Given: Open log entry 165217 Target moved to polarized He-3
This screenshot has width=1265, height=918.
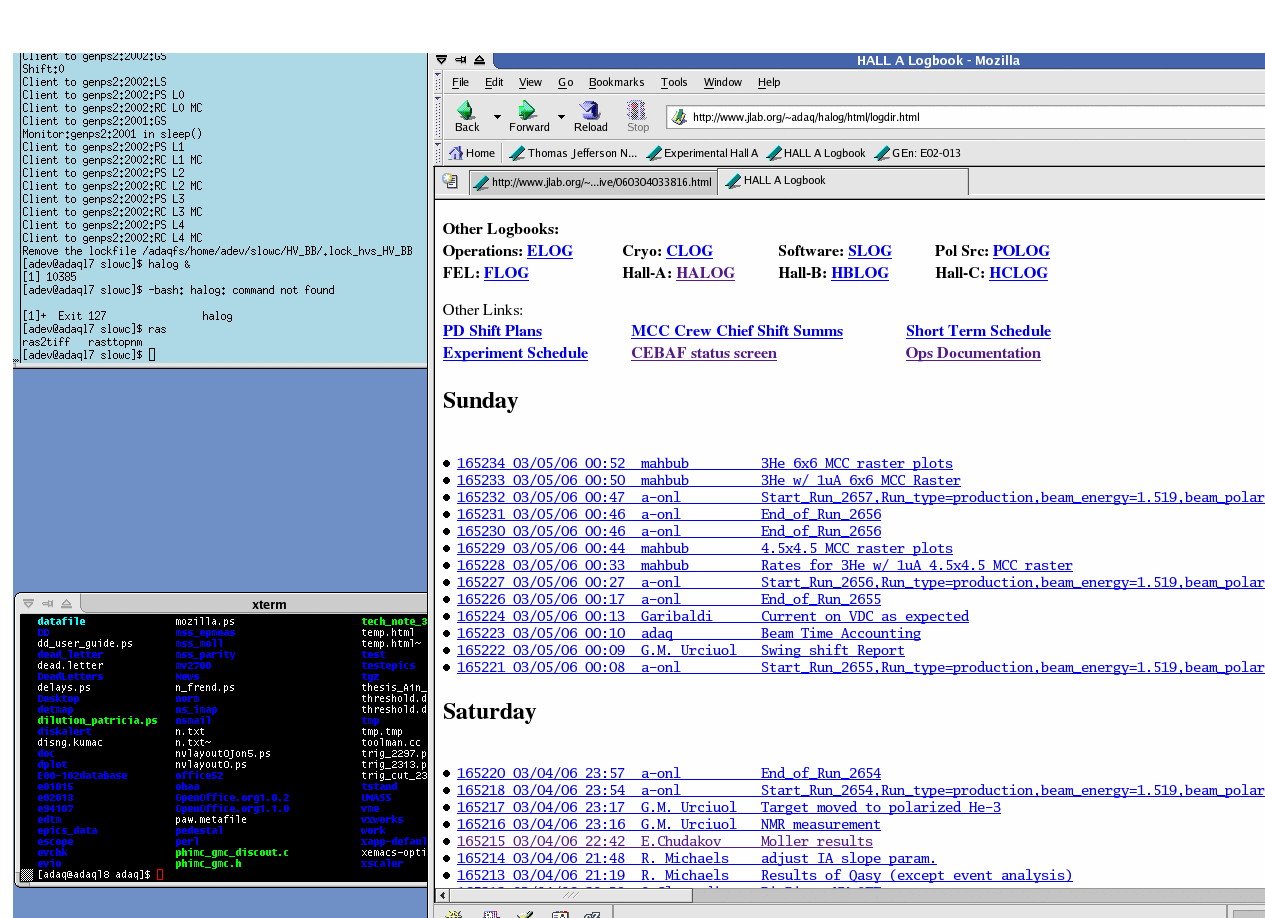Looking at the screenshot, I should click(729, 807).
